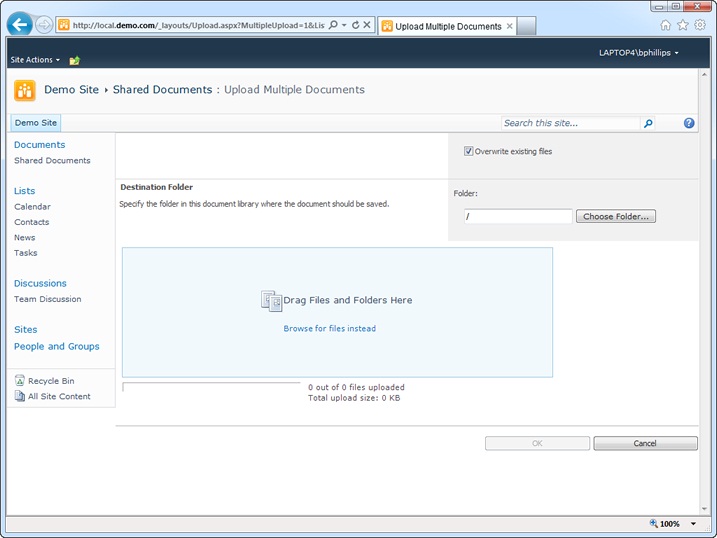
Task: Open the Contacts list
Action: click(x=32, y=222)
